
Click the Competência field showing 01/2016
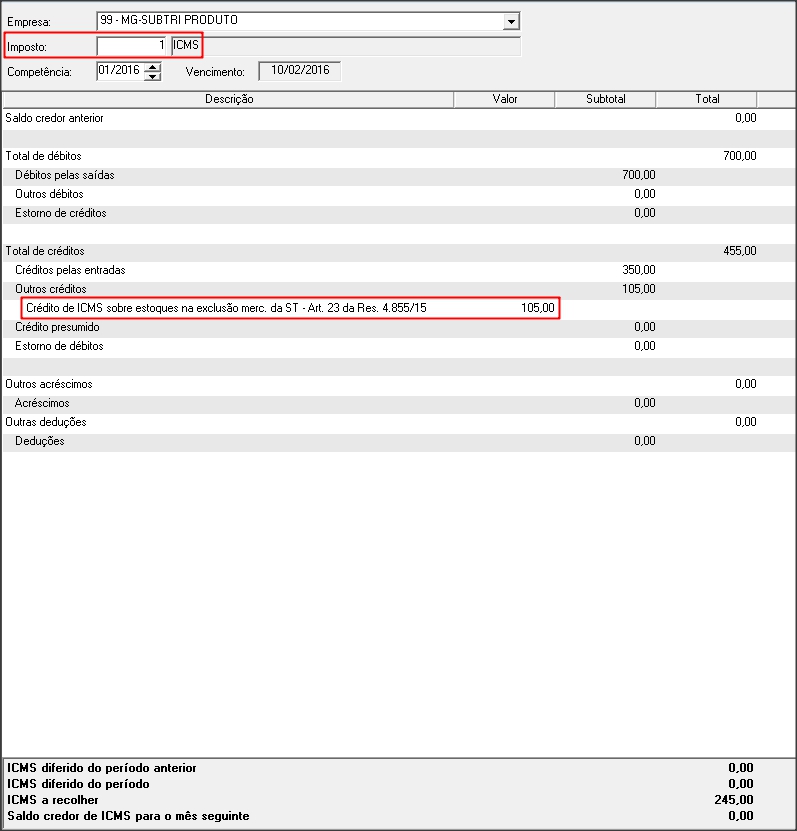[x=120, y=71]
